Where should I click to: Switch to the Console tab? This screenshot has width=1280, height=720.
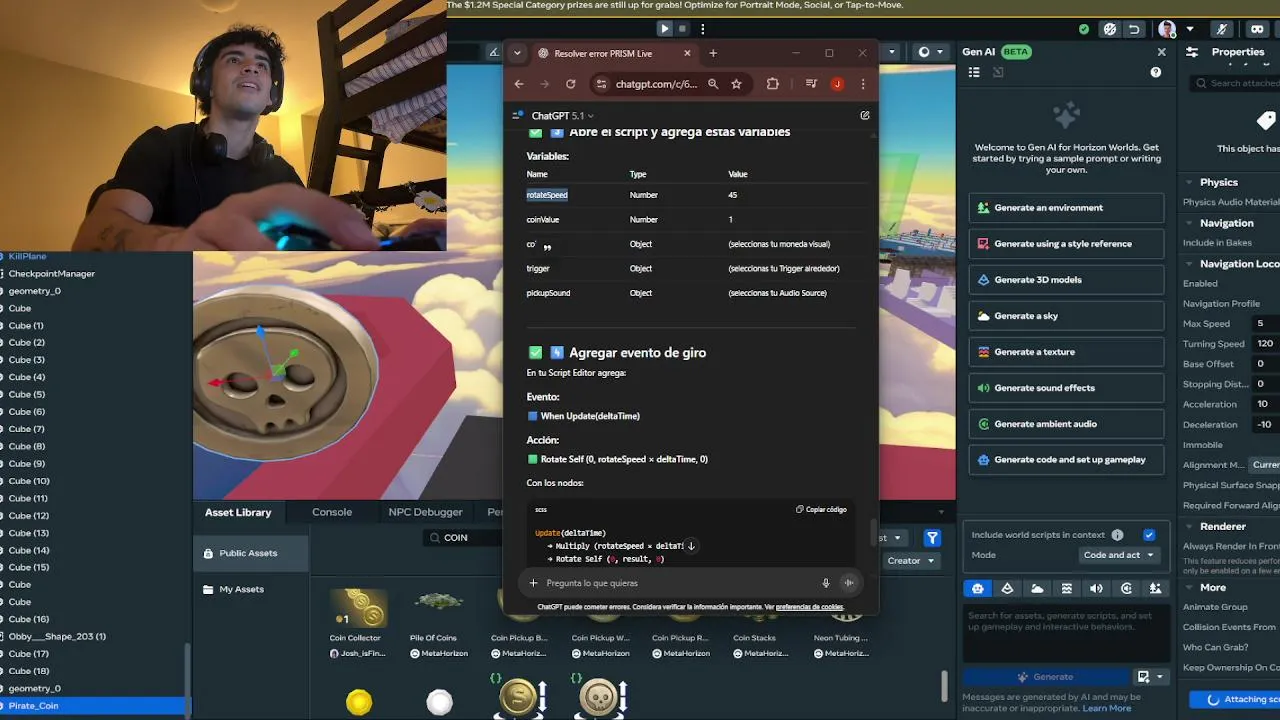(332, 512)
